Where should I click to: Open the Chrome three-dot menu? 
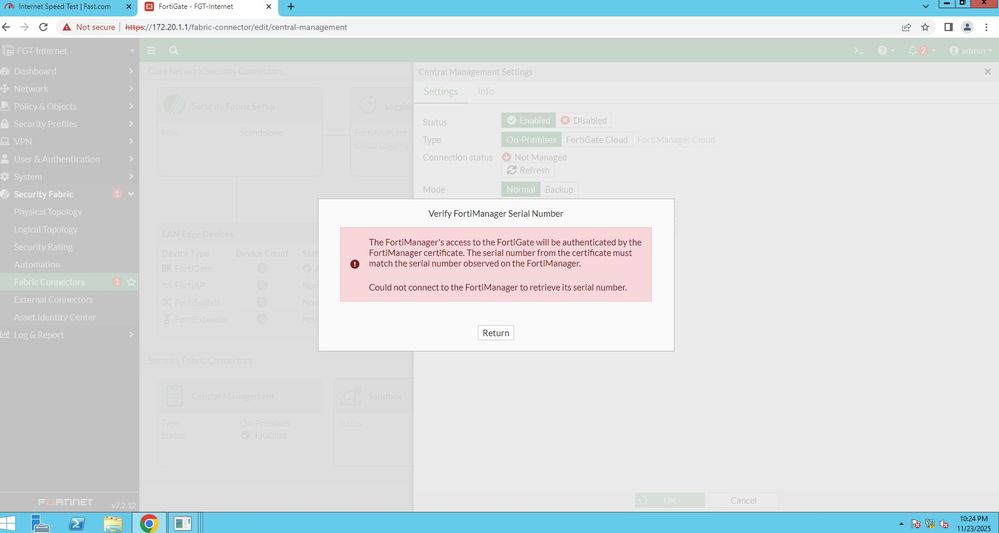pos(986,27)
